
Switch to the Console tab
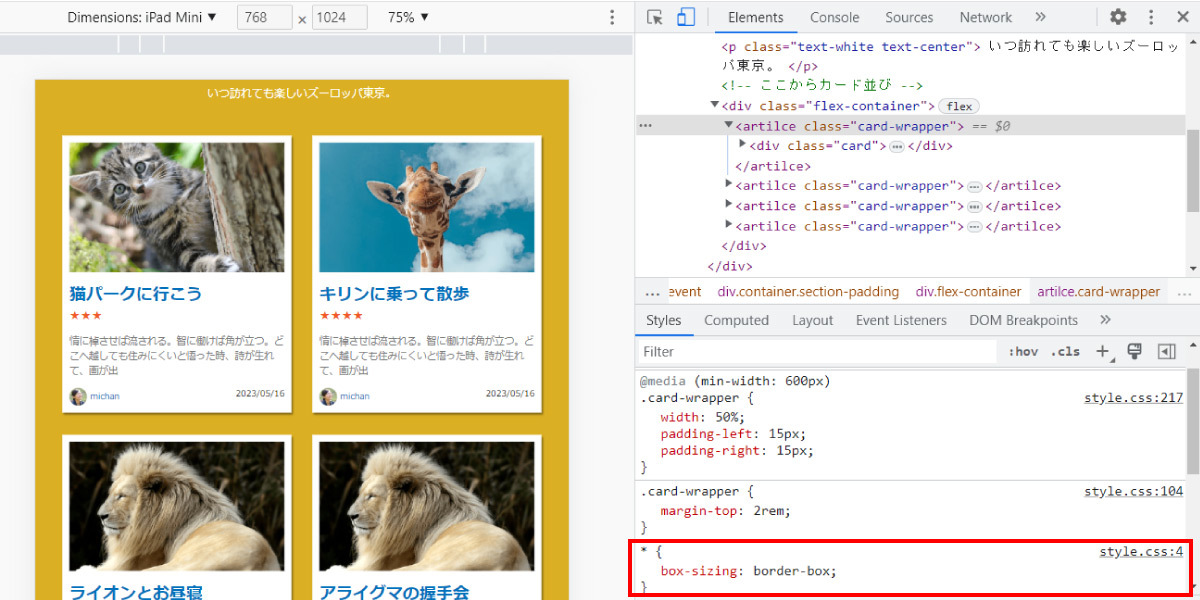point(834,17)
